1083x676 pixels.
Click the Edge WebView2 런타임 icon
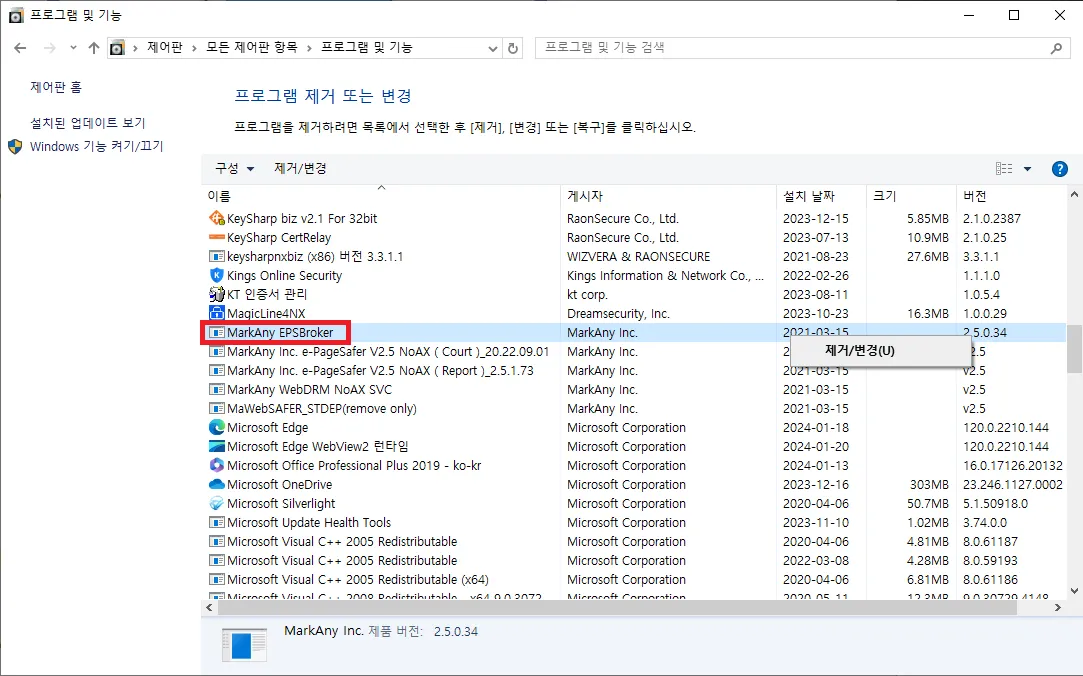pyautogui.click(x=216, y=447)
